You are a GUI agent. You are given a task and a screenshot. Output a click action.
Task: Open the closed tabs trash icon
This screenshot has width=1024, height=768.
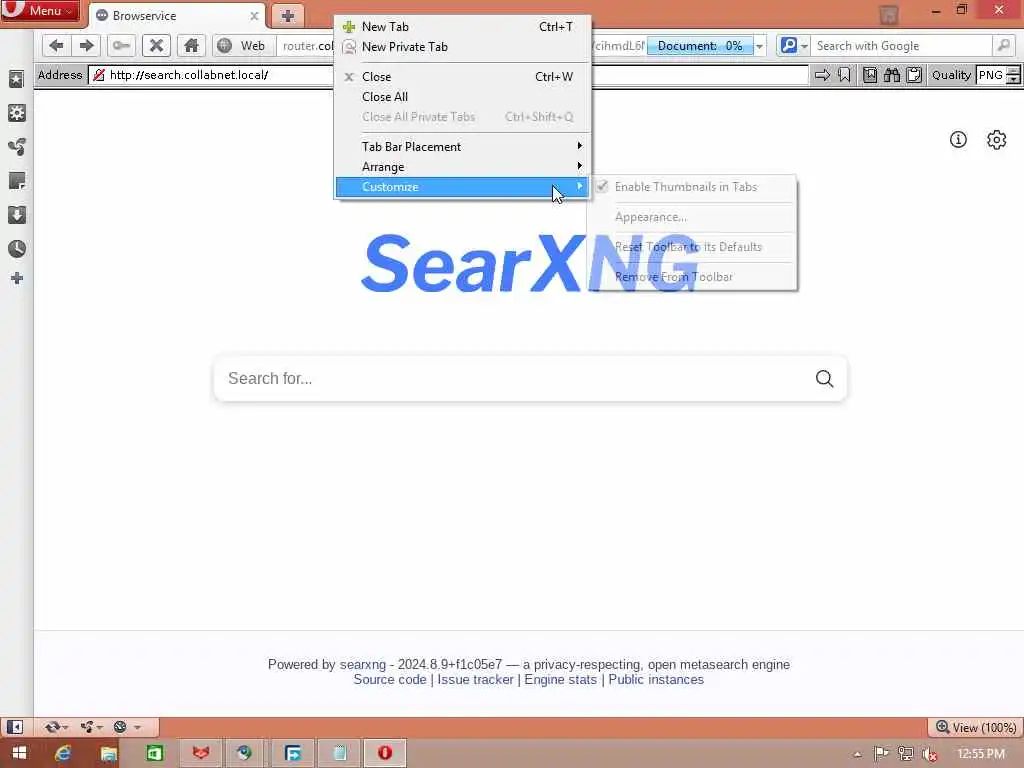pos(888,14)
